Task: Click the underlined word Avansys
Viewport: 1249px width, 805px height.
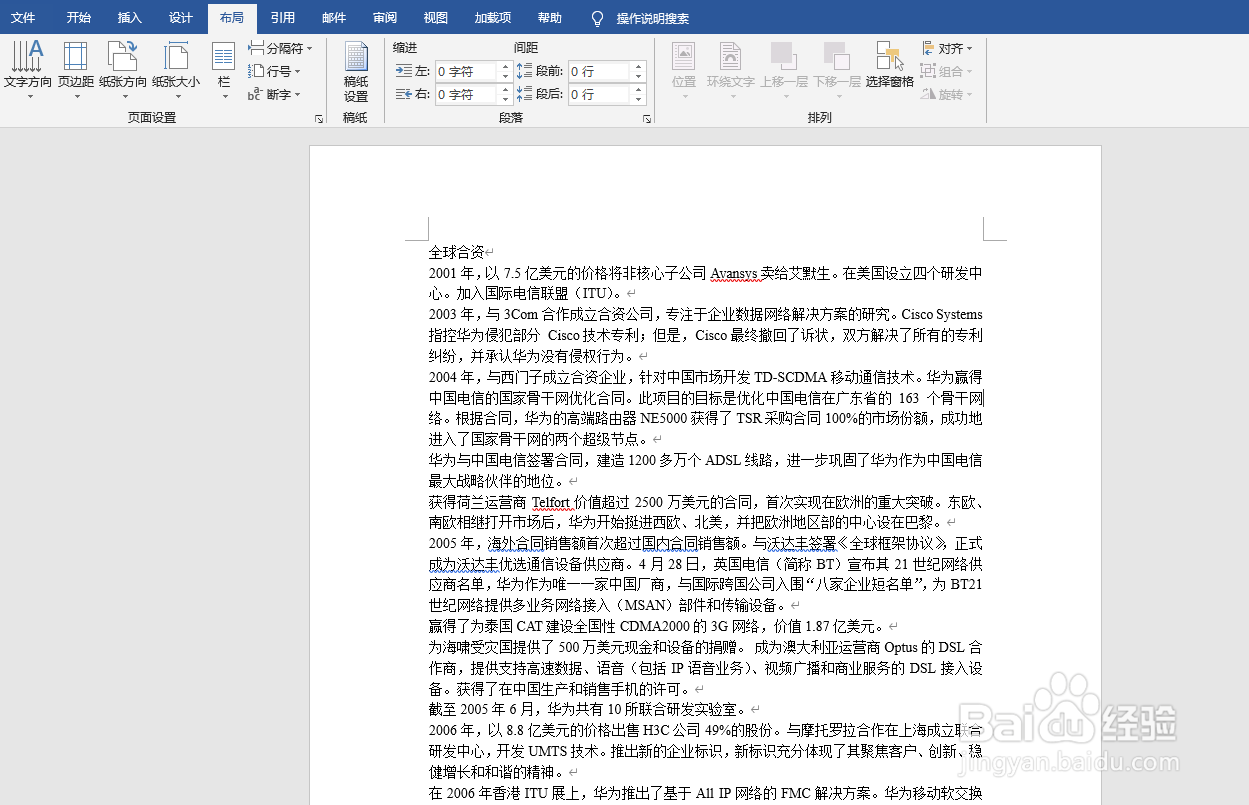Action: (x=734, y=273)
